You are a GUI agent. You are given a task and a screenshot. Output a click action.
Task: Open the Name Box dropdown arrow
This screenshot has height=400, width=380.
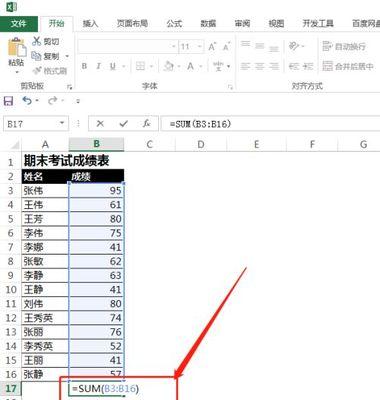(62, 124)
